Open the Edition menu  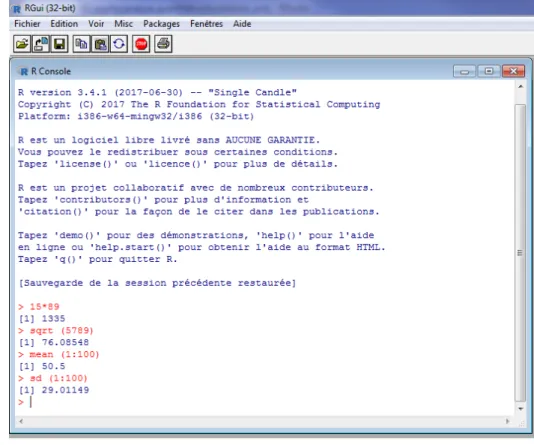(x=64, y=24)
